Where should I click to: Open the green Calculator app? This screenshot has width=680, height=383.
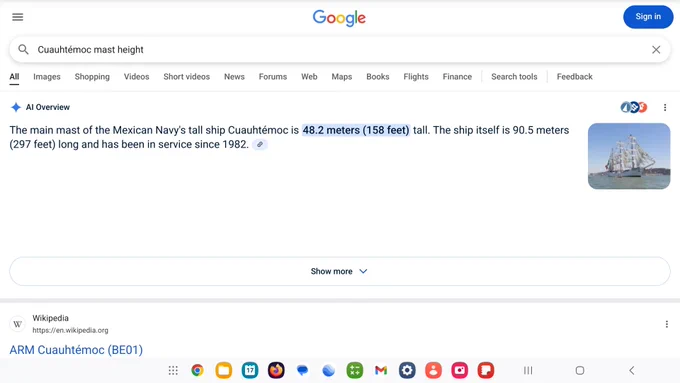click(355, 370)
